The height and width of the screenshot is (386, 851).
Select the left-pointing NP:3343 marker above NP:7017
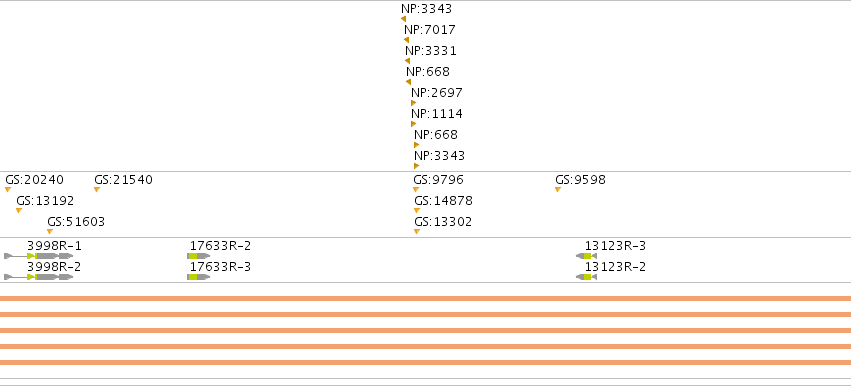click(x=403, y=19)
